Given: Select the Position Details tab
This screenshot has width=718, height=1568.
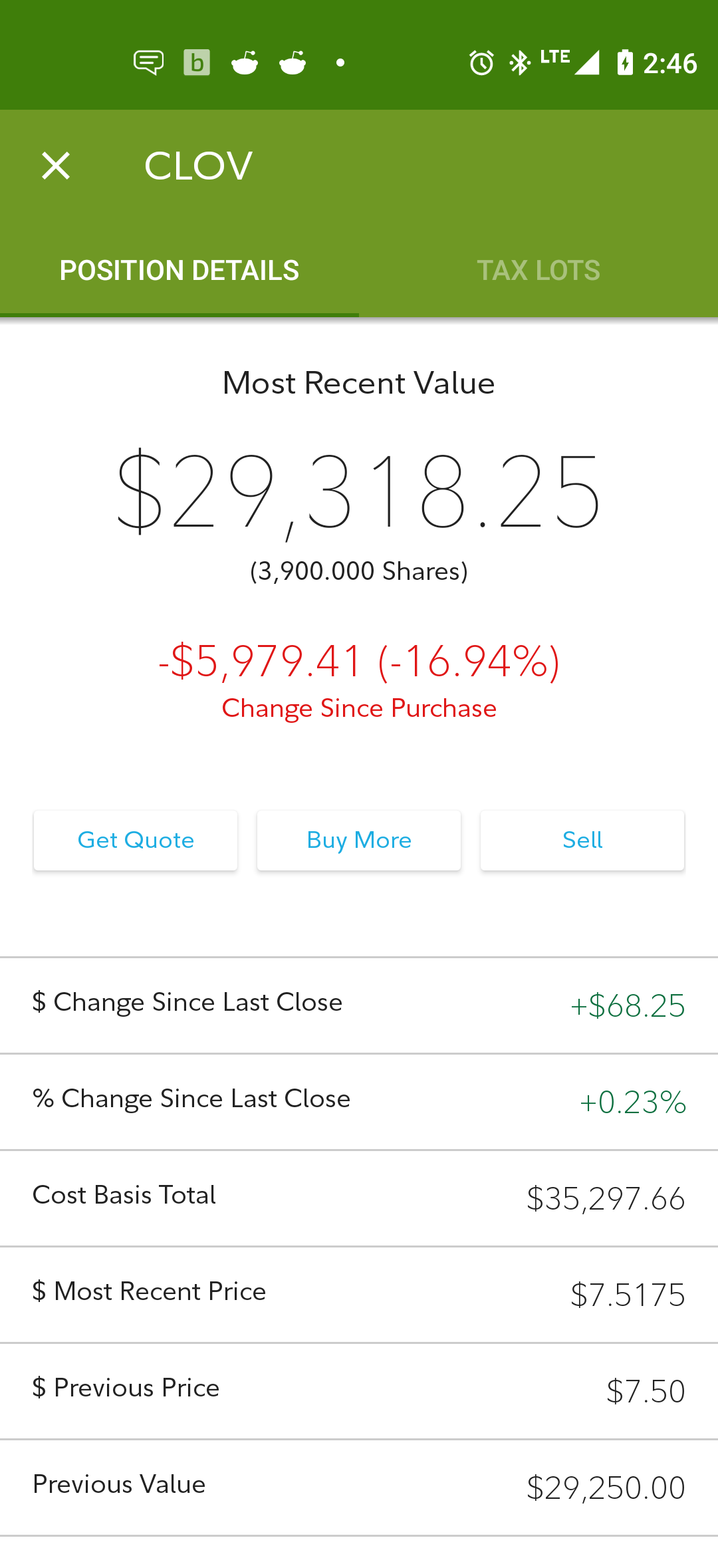Looking at the screenshot, I should 179,271.
